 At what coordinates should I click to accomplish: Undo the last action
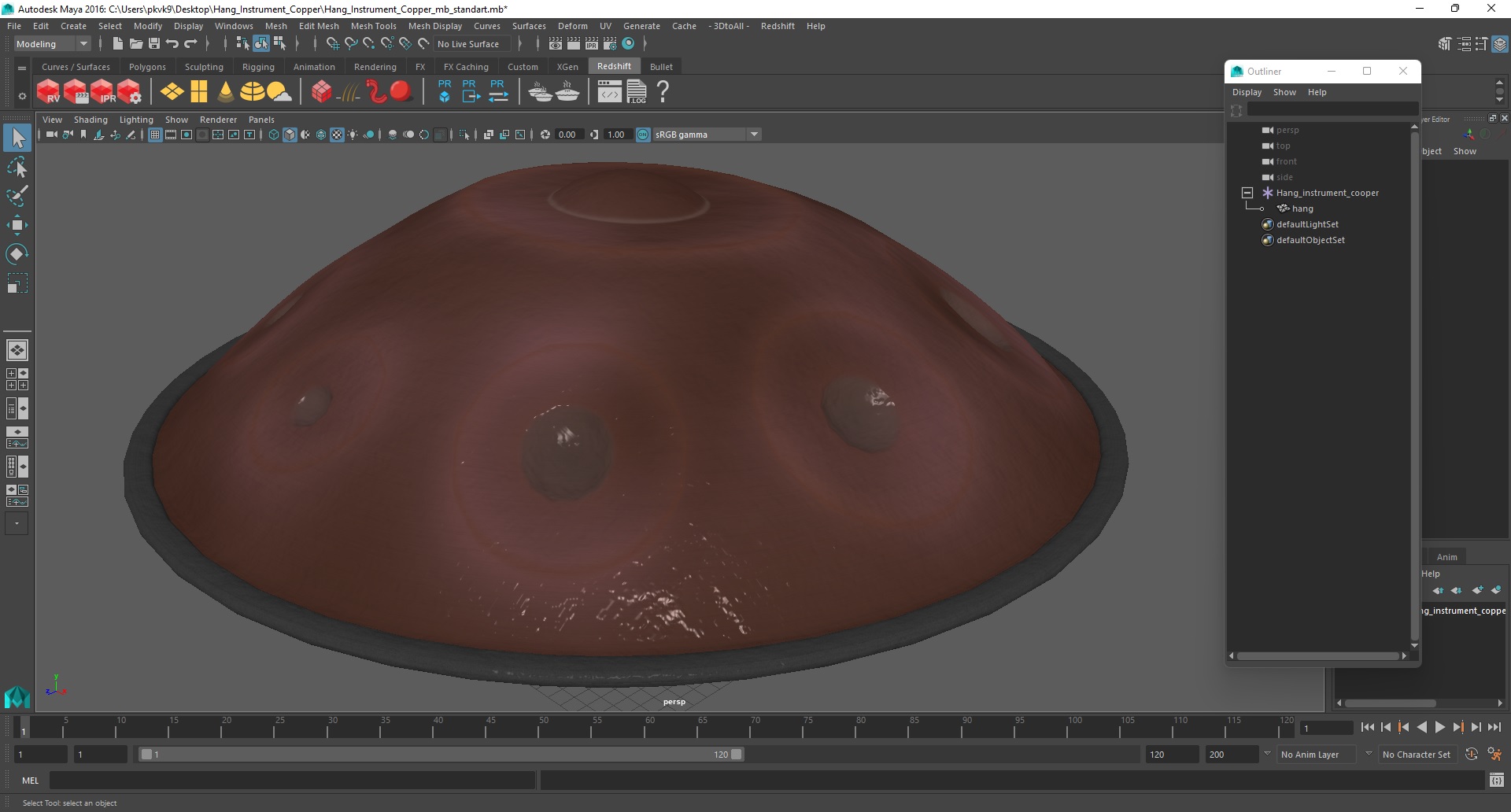(172, 44)
